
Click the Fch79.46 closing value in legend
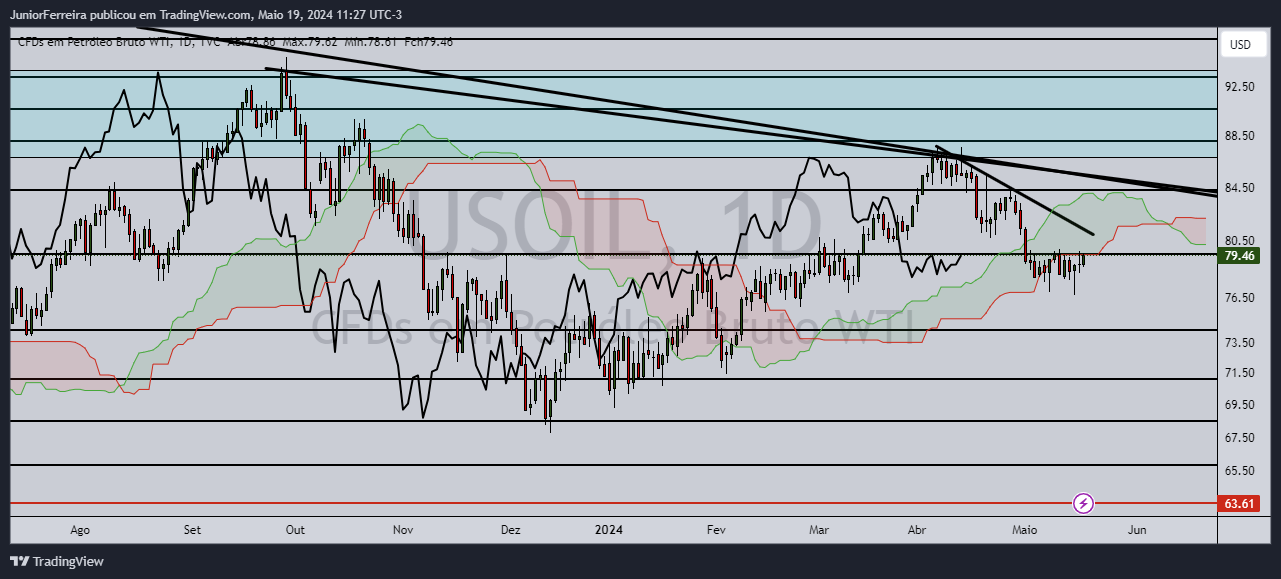pyautogui.click(x=428, y=41)
